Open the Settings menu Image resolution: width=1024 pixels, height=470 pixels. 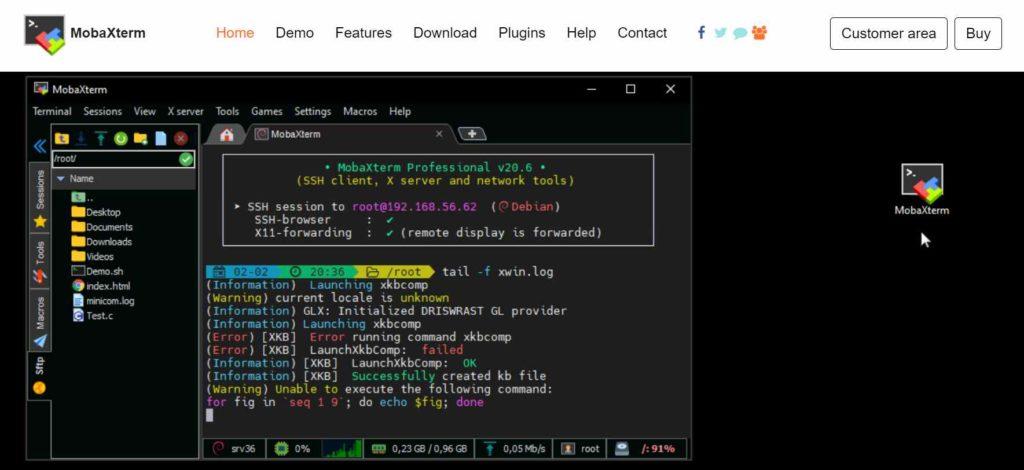[x=312, y=112]
